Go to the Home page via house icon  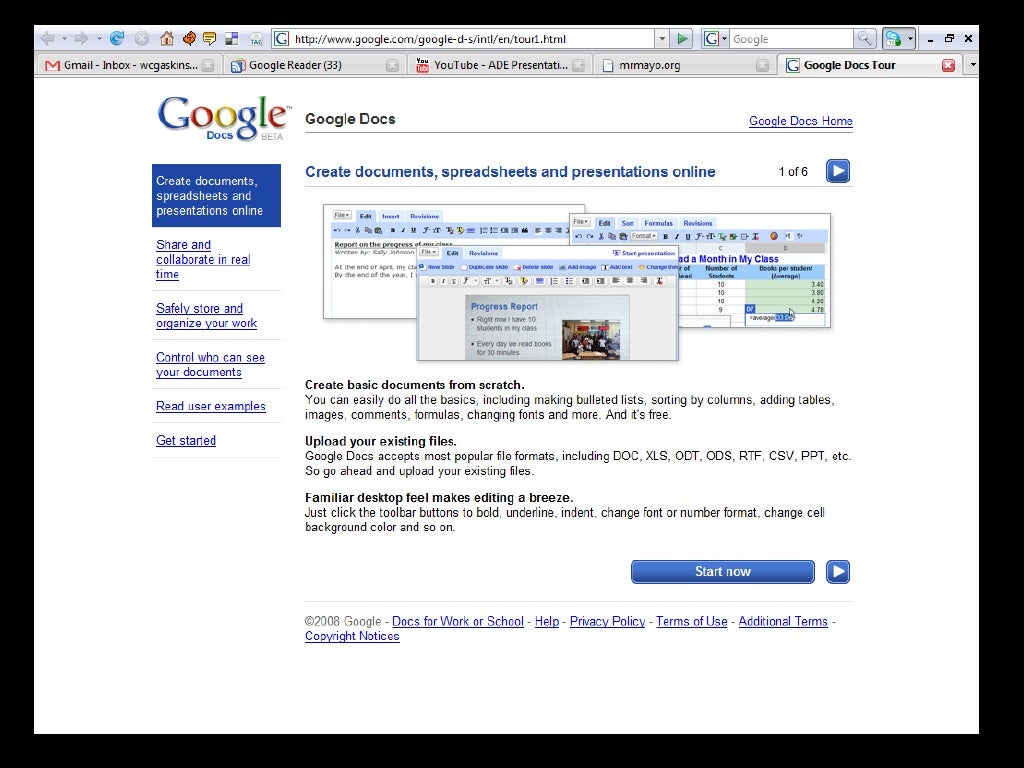(x=167, y=39)
